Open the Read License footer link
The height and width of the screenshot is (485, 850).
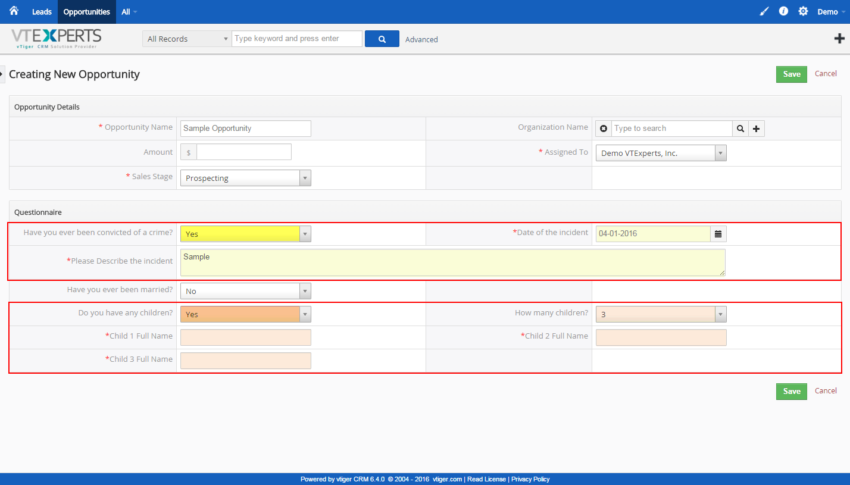coord(486,479)
